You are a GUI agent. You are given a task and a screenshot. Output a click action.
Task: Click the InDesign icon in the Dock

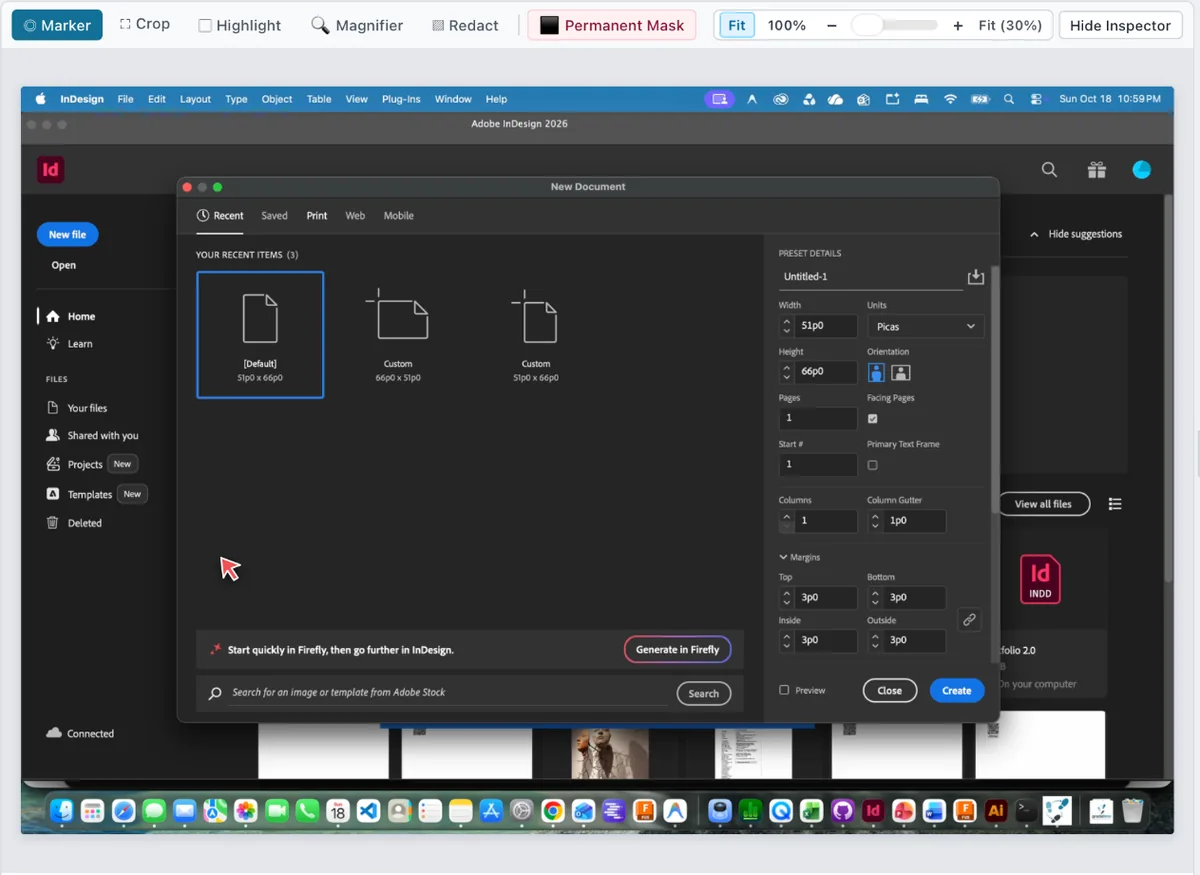click(x=873, y=810)
